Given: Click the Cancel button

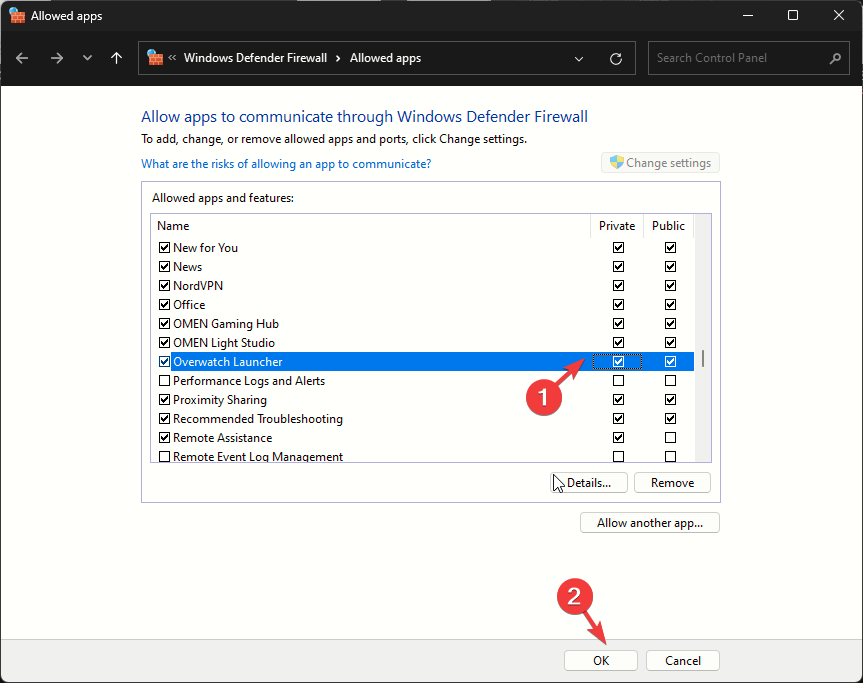Looking at the screenshot, I should point(682,660).
